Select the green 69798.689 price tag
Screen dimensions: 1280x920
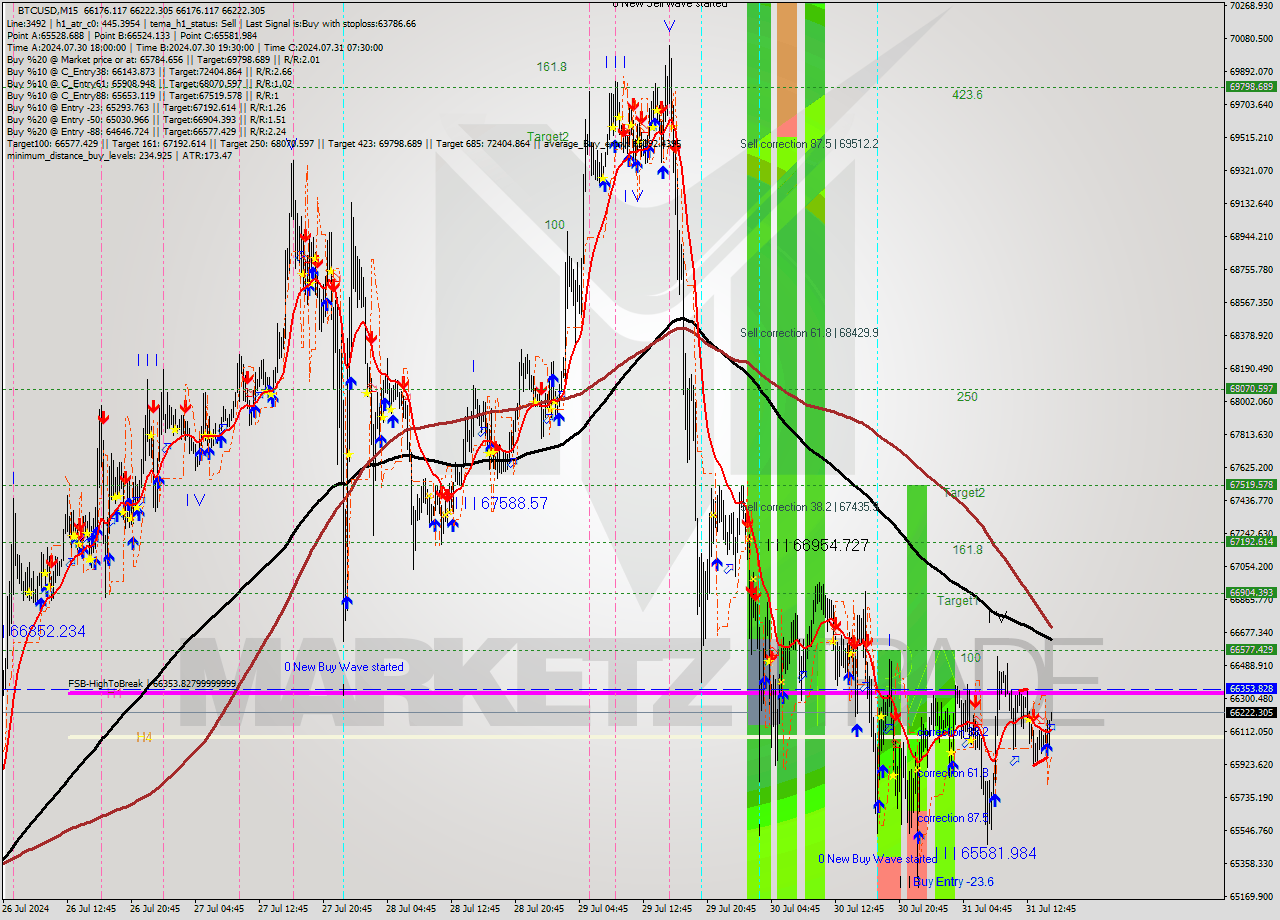tap(1250, 87)
